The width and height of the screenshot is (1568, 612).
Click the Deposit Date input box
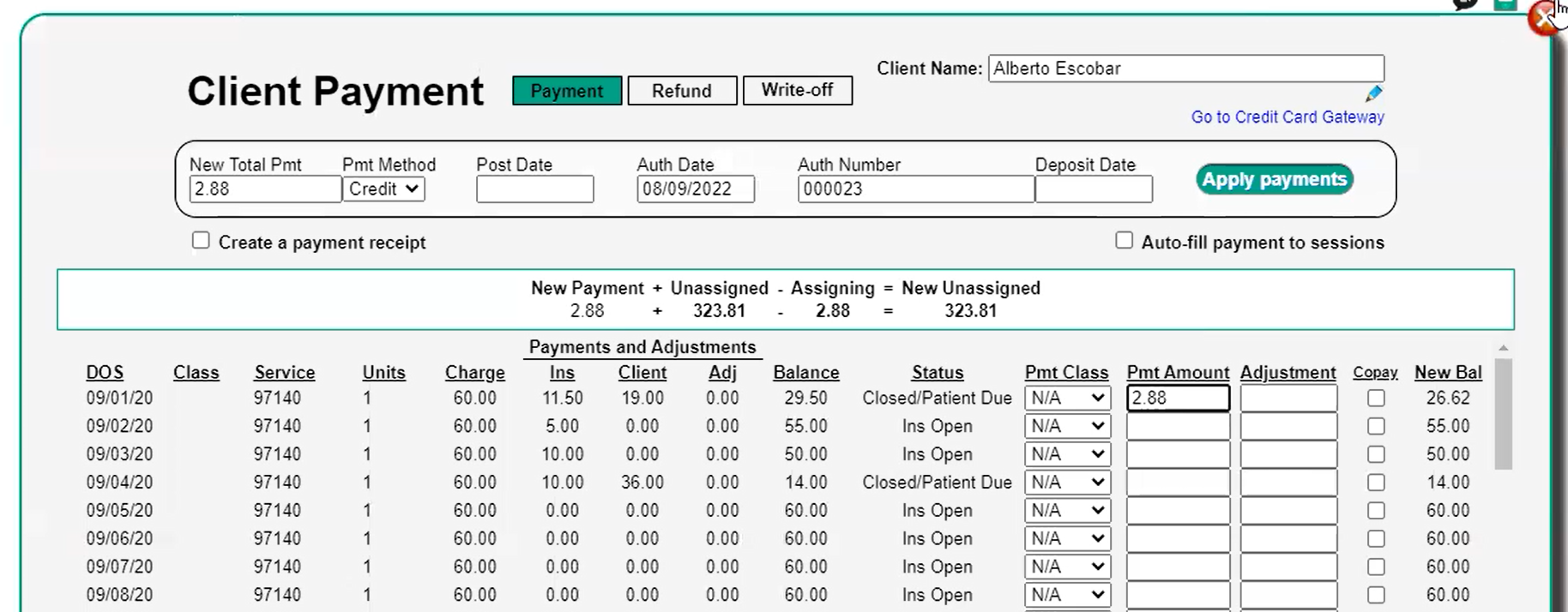(x=1093, y=189)
